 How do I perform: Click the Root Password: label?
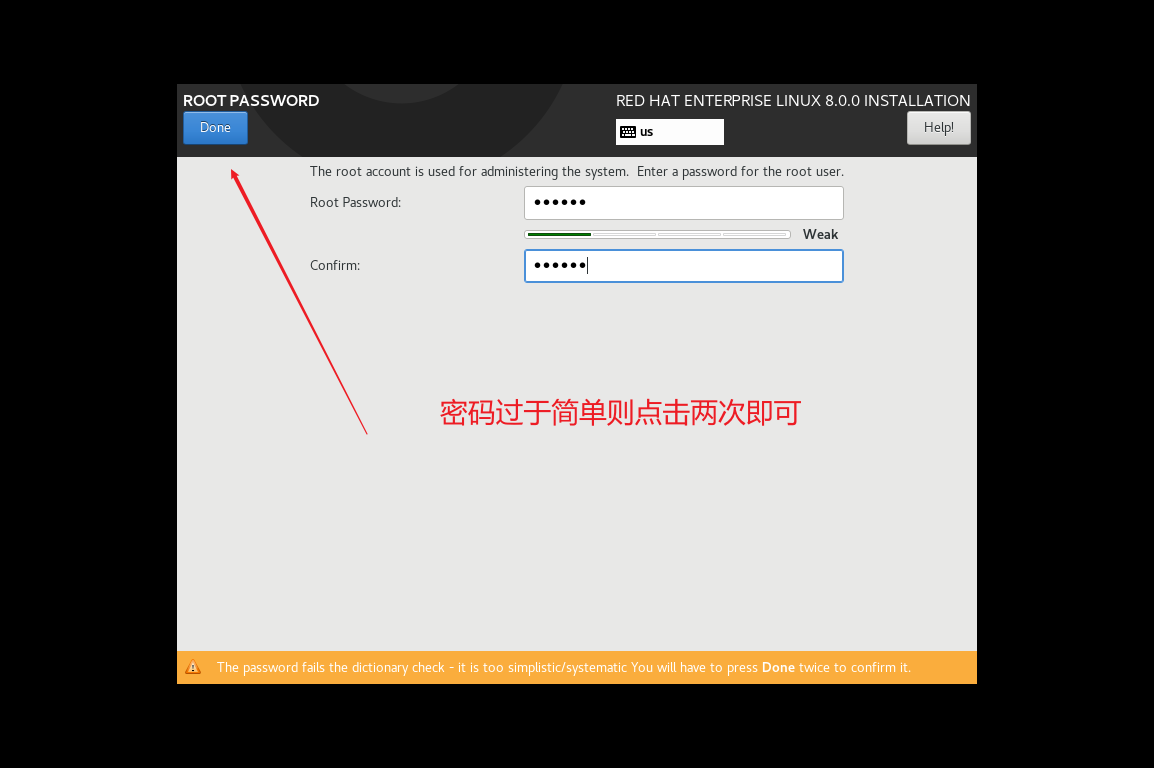coord(355,203)
